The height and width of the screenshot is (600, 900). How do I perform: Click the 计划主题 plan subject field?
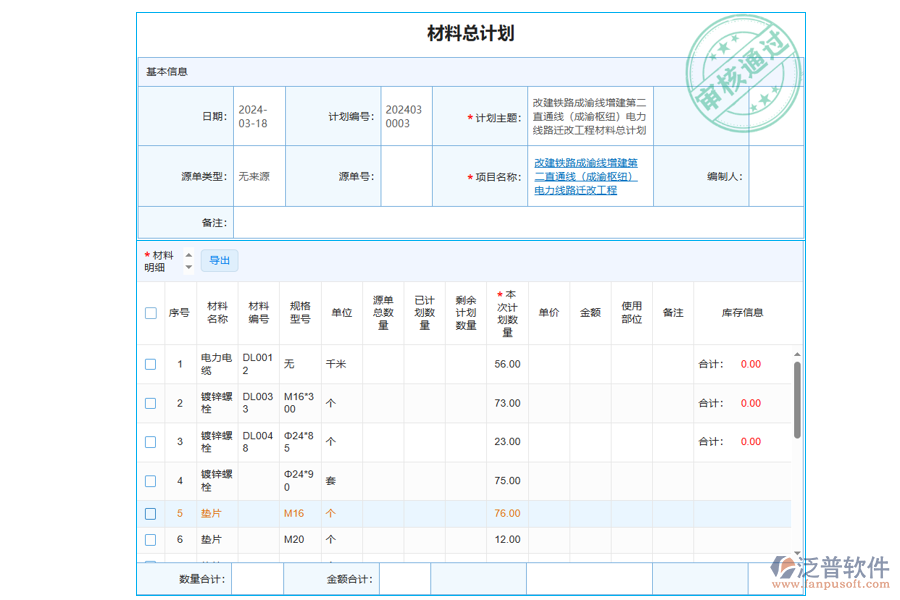(591, 115)
